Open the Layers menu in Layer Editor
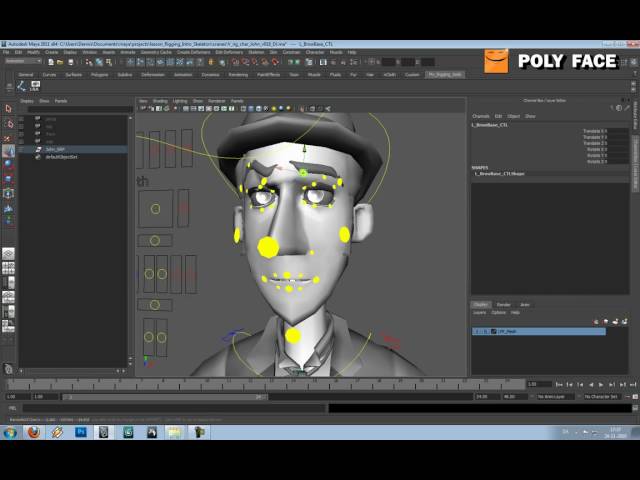The image size is (640, 480). pyautogui.click(x=480, y=313)
